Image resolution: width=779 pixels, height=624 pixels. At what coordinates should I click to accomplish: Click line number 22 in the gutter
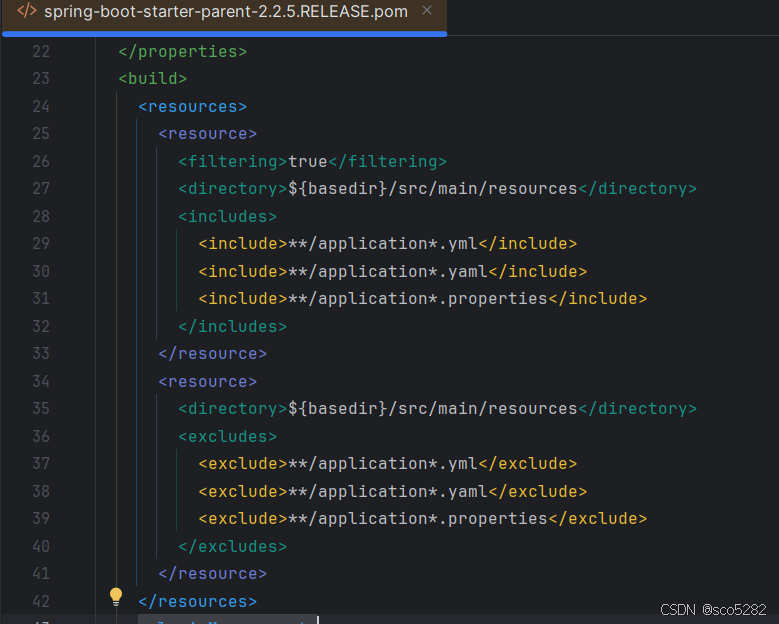pos(41,52)
